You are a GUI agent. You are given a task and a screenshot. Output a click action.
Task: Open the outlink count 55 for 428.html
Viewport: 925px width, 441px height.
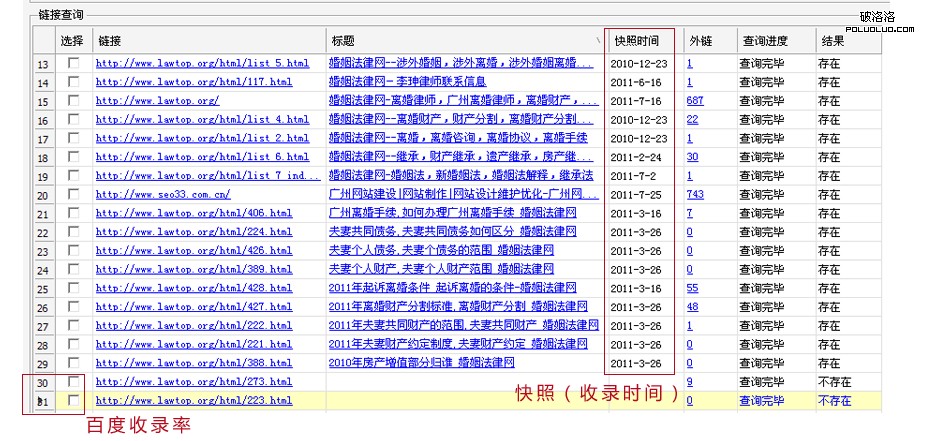click(x=692, y=288)
